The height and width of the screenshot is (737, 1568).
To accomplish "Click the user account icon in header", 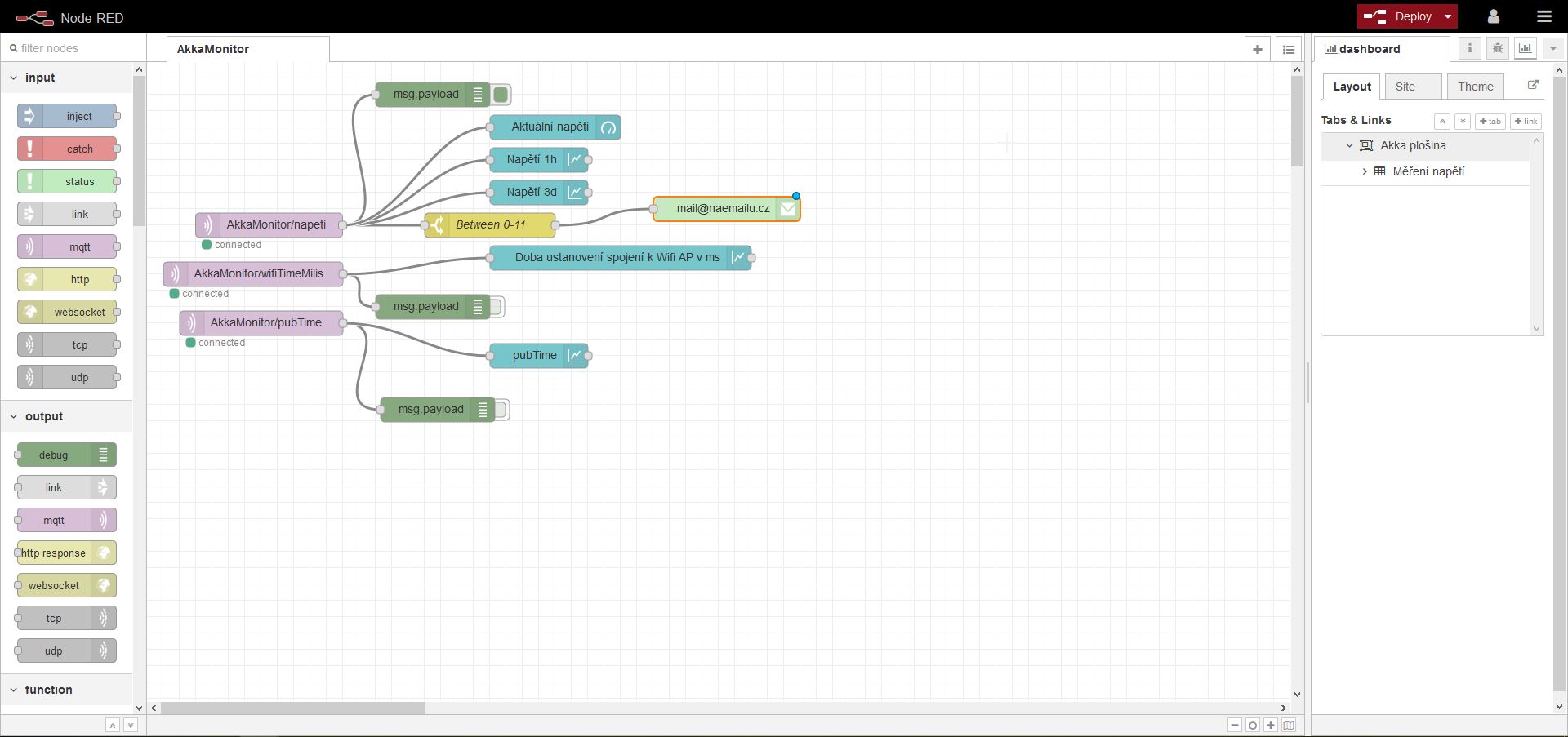I will tap(1493, 16).
